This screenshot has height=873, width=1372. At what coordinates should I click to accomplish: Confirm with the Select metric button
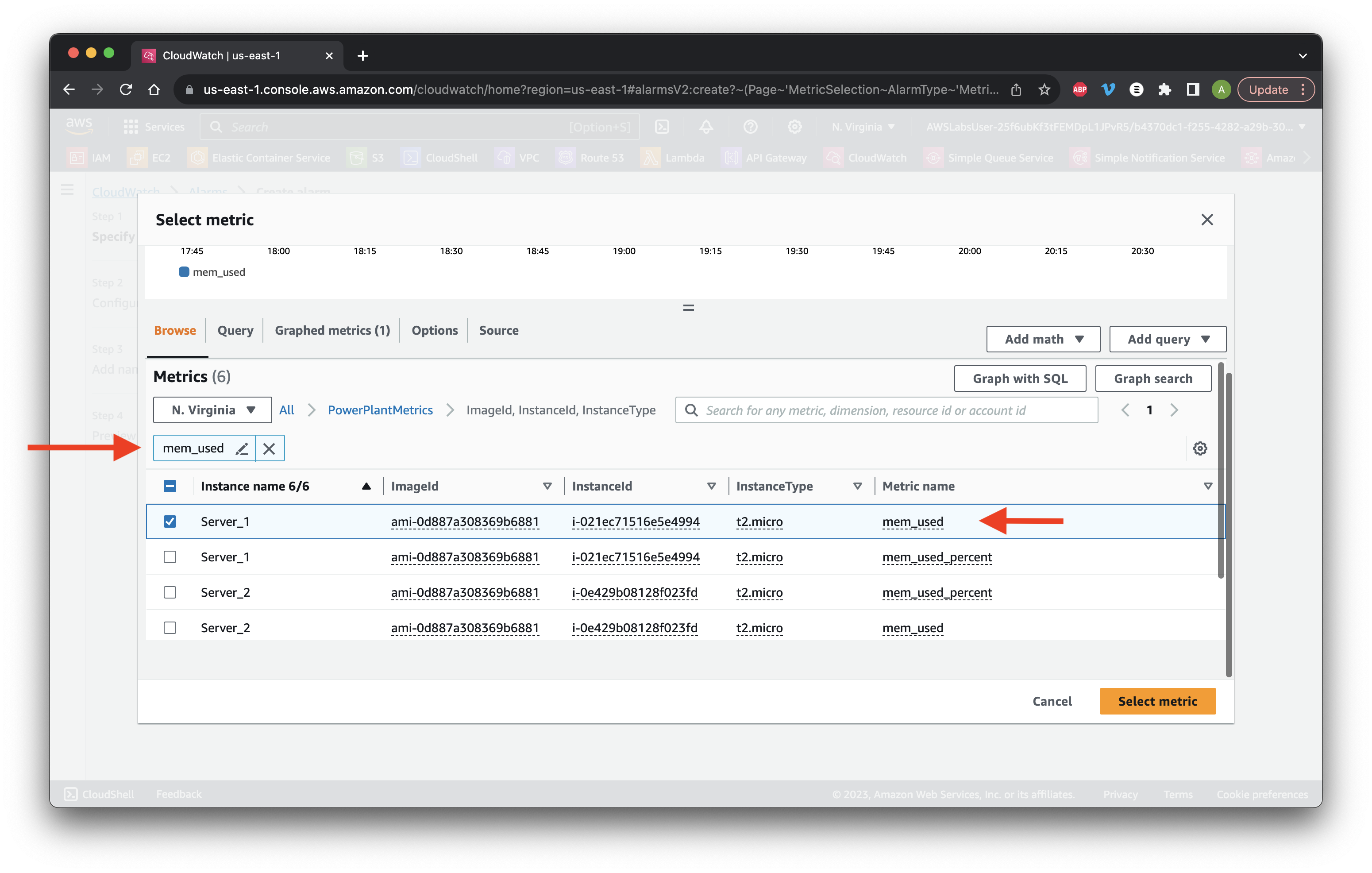(1157, 701)
